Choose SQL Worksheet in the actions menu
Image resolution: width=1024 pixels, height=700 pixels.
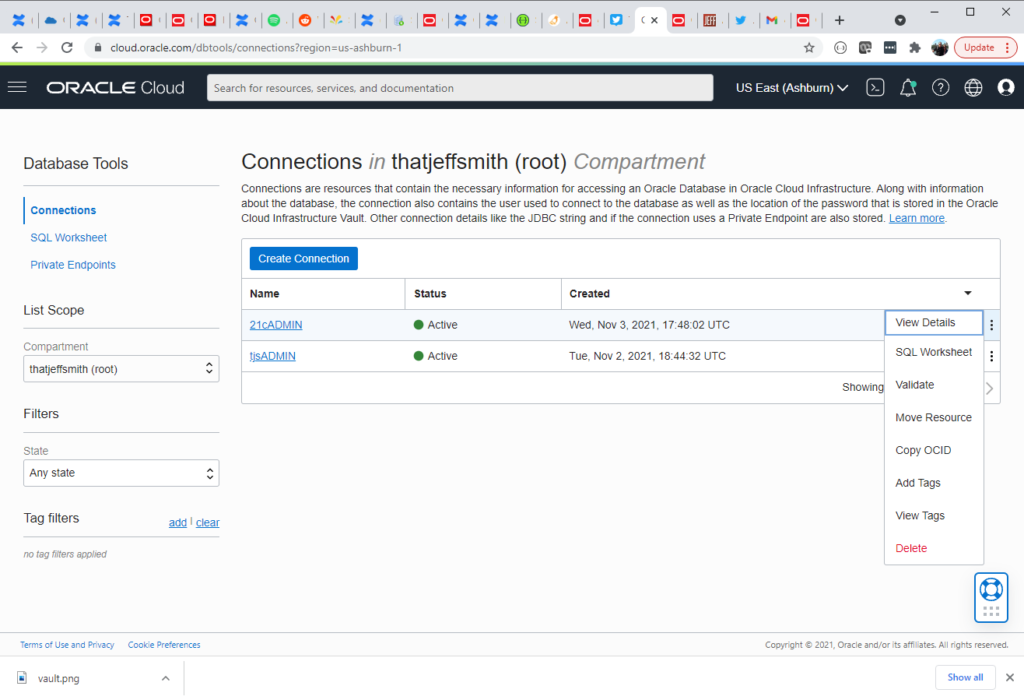click(933, 352)
